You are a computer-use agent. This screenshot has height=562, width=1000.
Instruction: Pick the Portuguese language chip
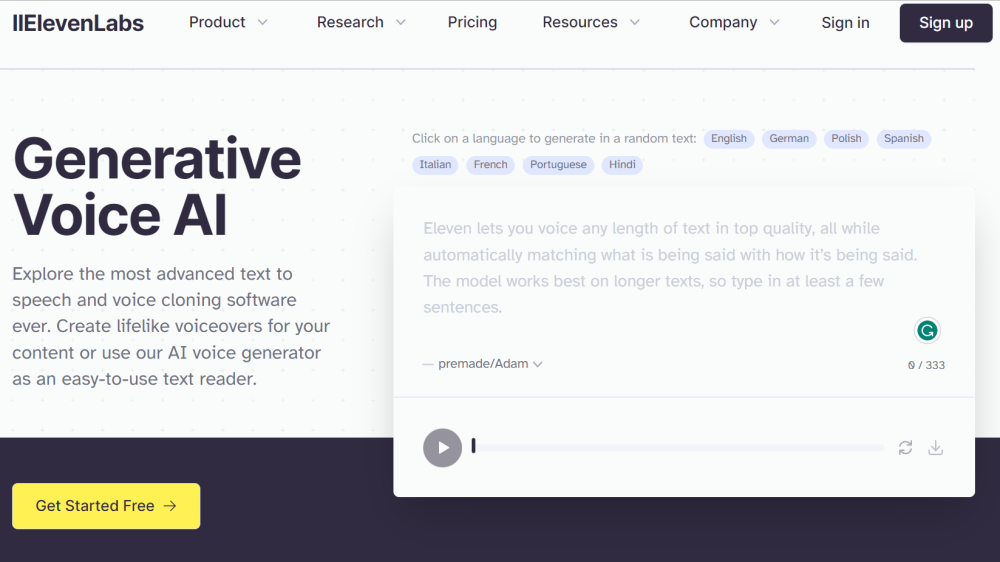point(558,165)
